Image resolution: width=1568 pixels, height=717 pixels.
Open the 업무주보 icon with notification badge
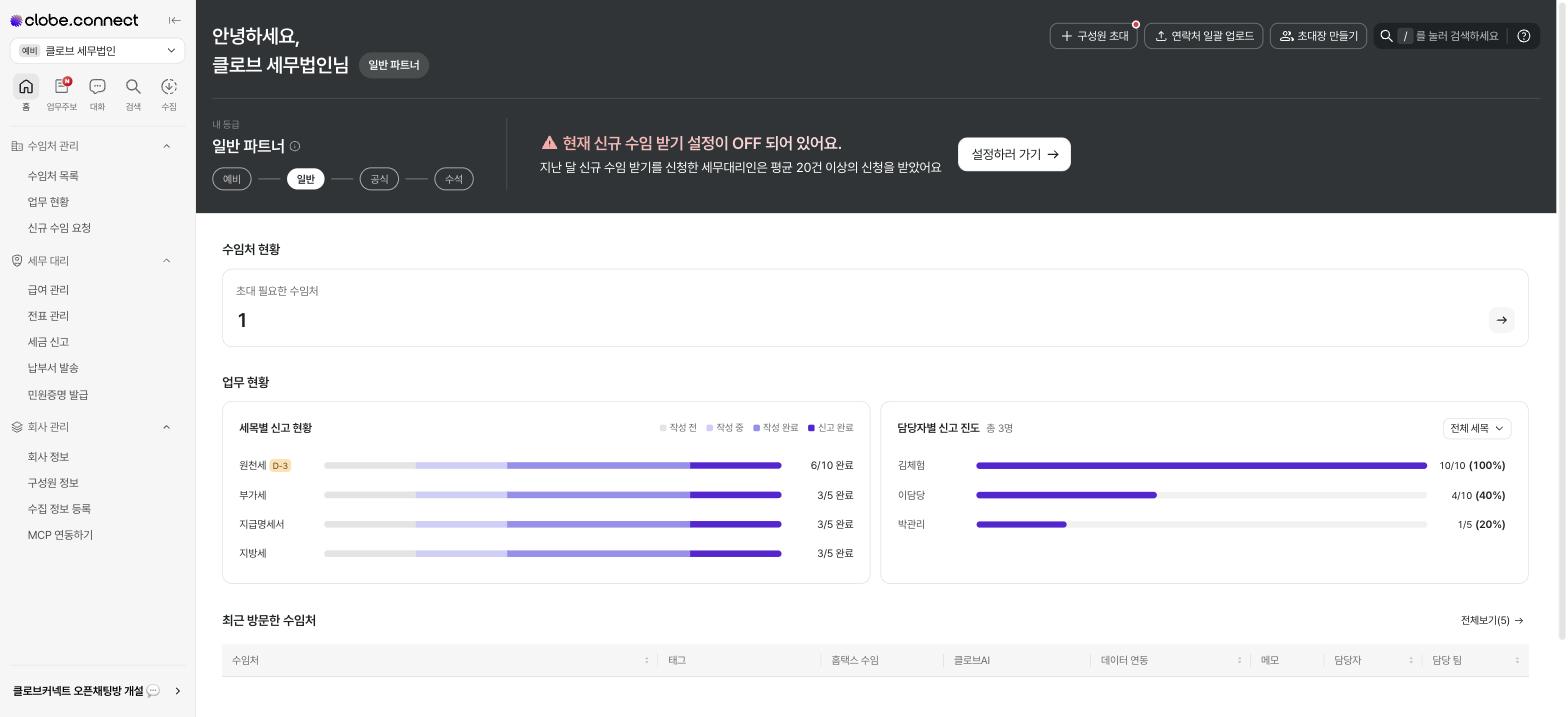62,86
